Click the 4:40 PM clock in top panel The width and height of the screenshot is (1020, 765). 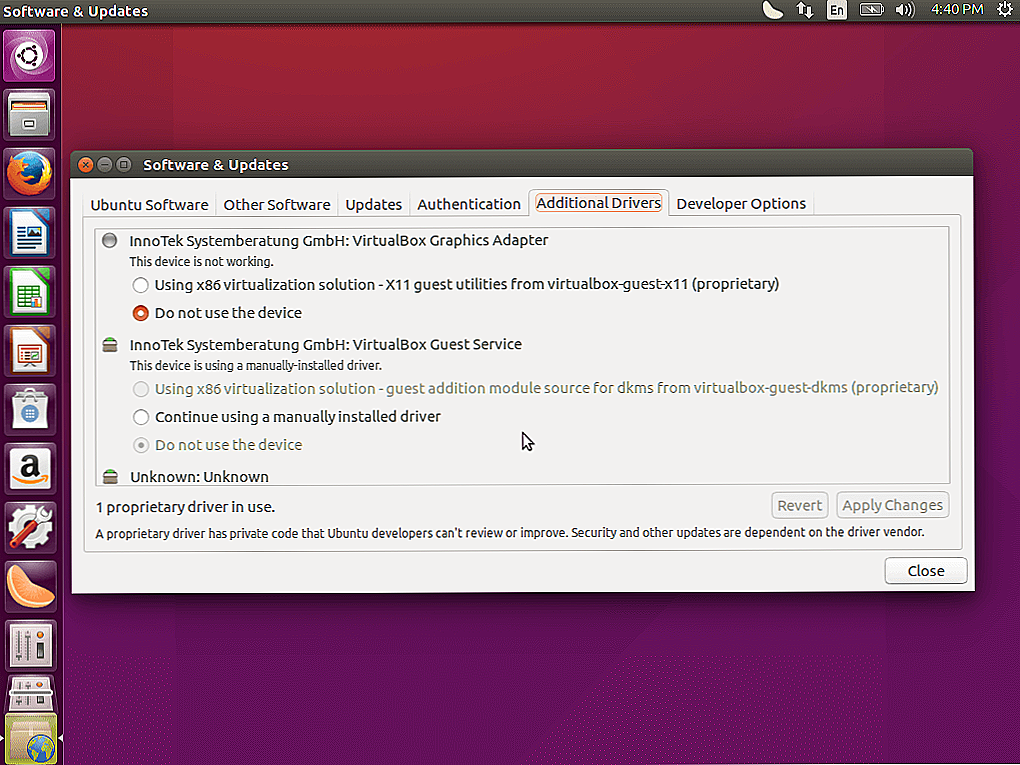click(x=957, y=9)
